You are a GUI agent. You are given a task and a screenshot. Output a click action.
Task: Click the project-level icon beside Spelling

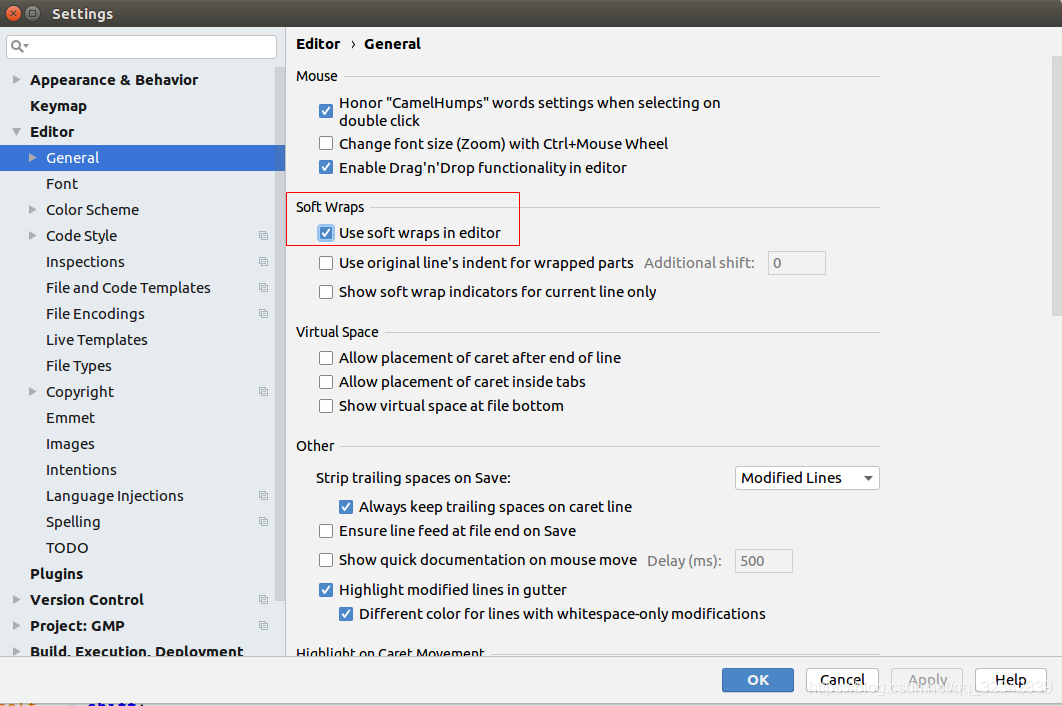point(263,522)
